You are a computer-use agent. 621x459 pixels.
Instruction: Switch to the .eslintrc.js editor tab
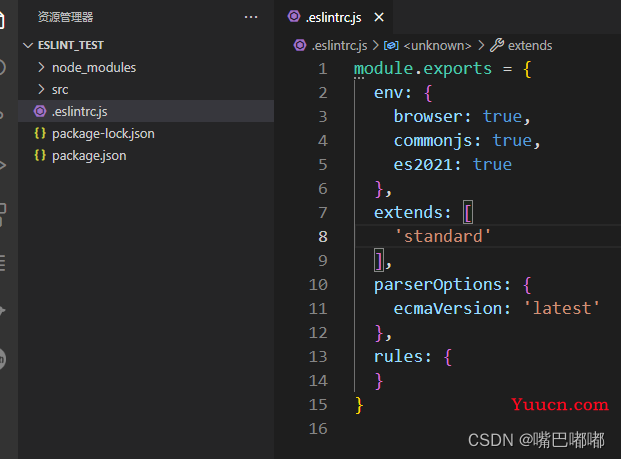(x=338, y=17)
